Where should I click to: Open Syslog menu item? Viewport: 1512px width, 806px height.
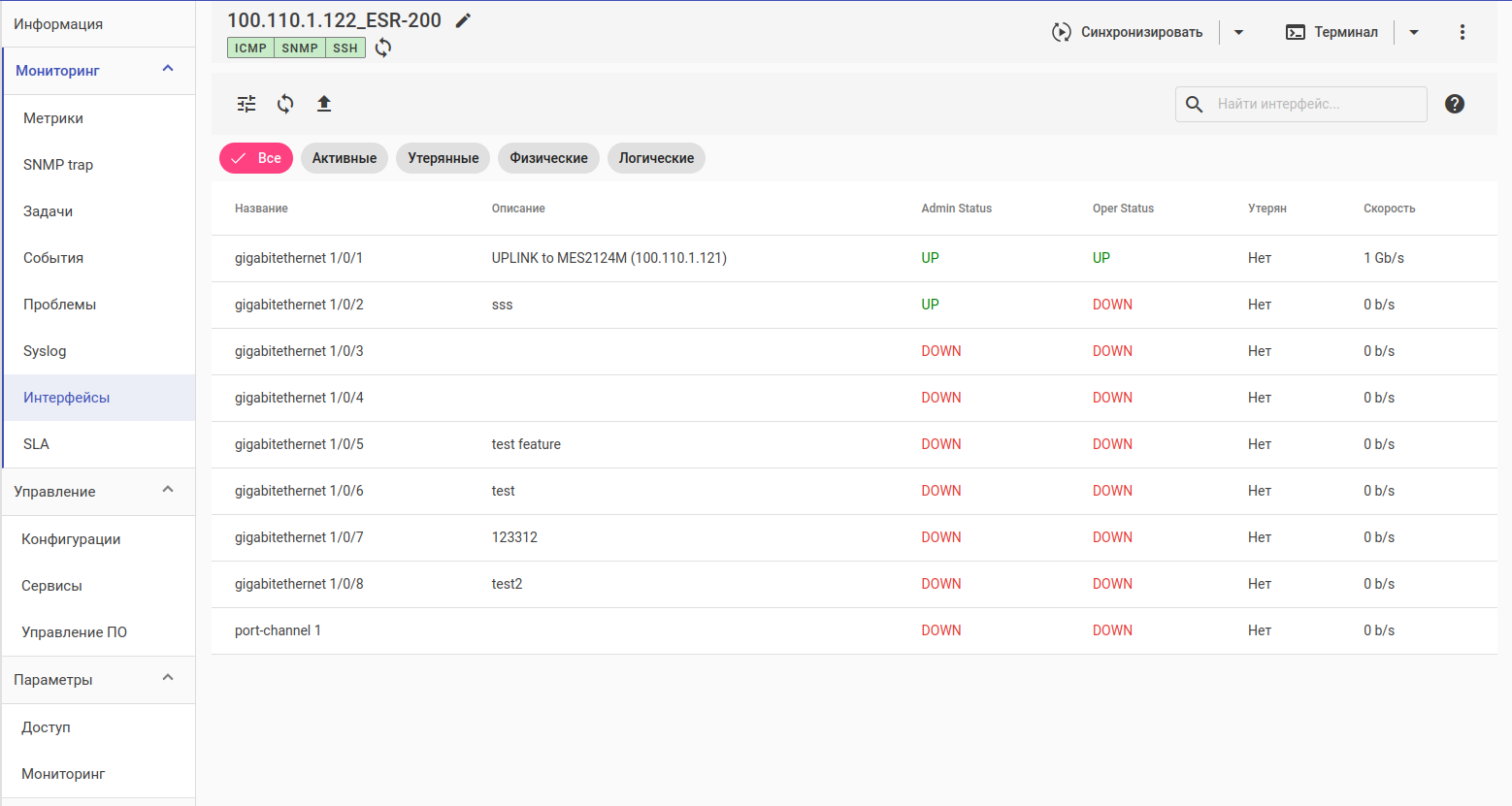(99, 351)
